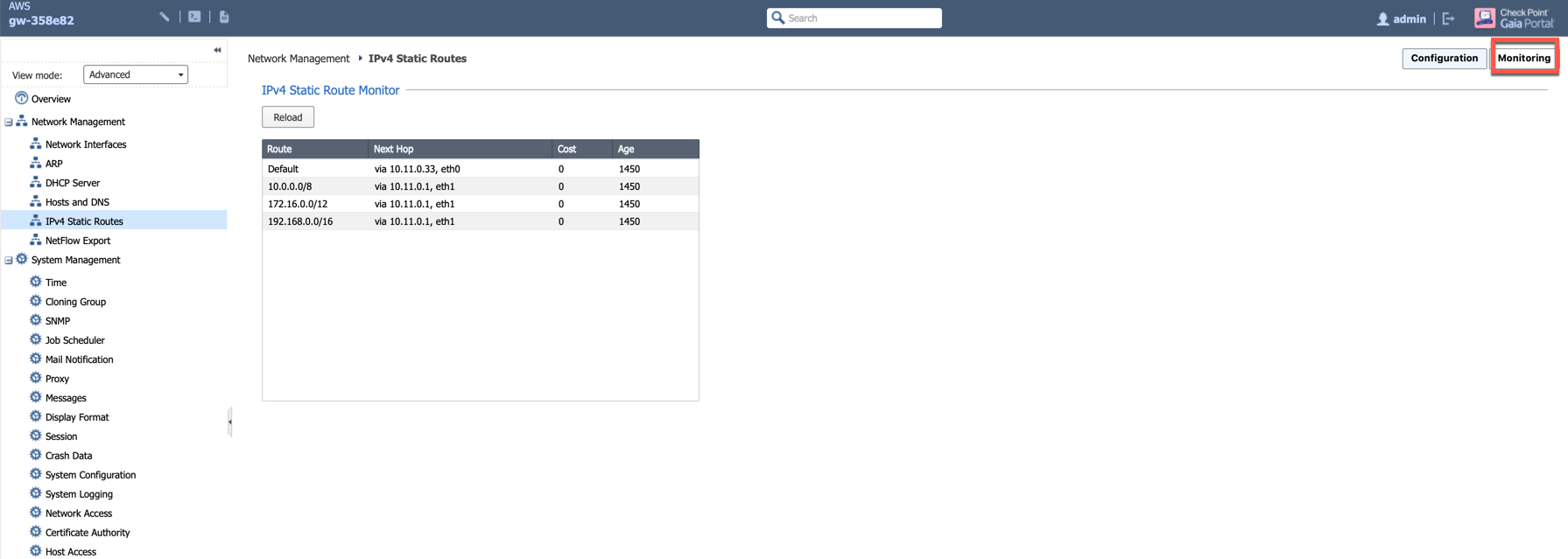Click the Crash Data gear icon
Image resolution: width=1568 pixels, height=559 pixels.
pyautogui.click(x=36, y=455)
